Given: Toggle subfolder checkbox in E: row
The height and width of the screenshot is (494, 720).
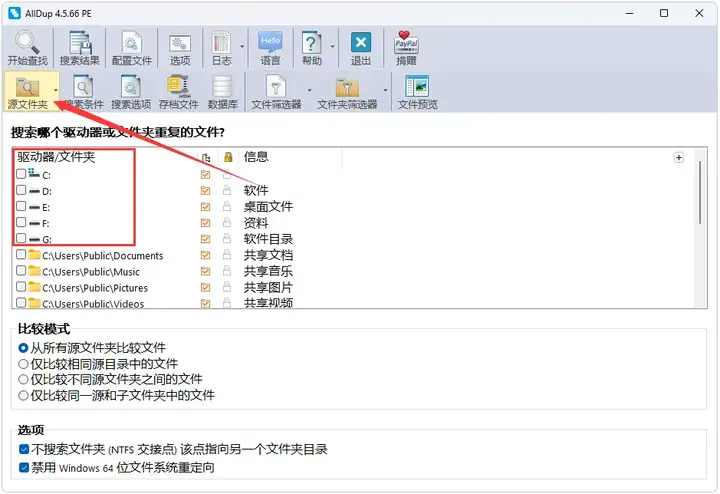Looking at the screenshot, I should tap(205, 207).
